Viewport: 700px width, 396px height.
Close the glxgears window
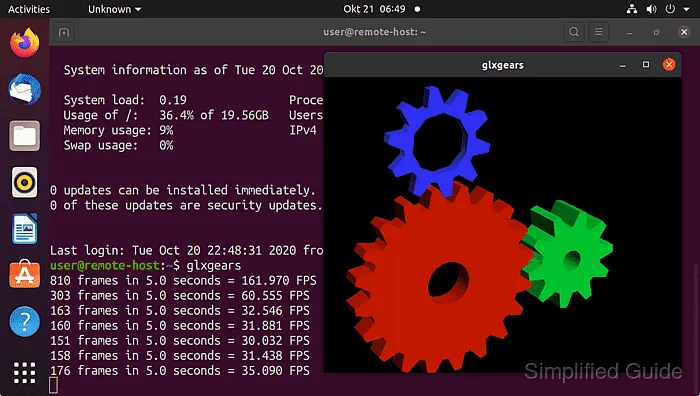tap(669, 65)
